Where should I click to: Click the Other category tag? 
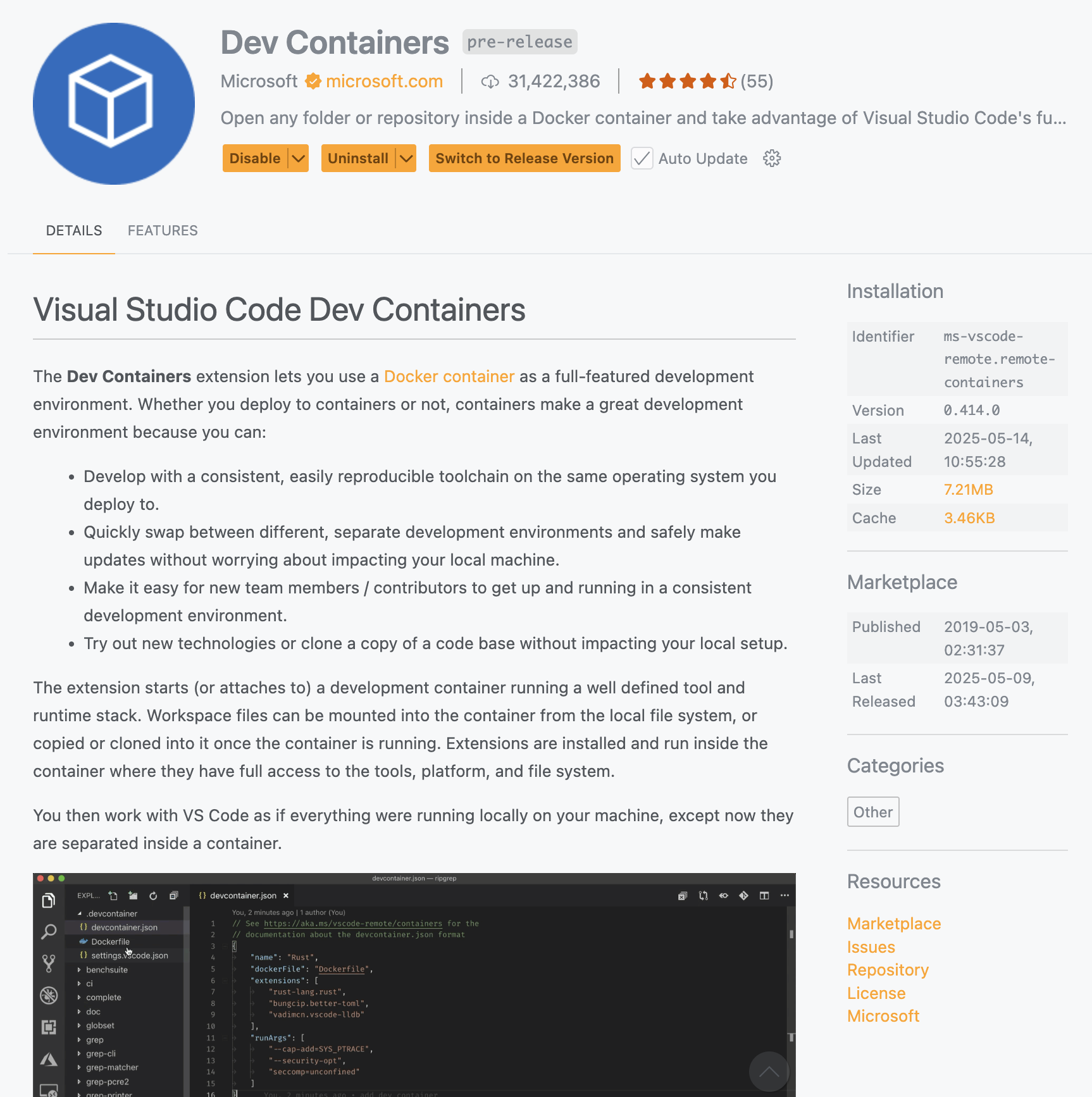(x=873, y=812)
